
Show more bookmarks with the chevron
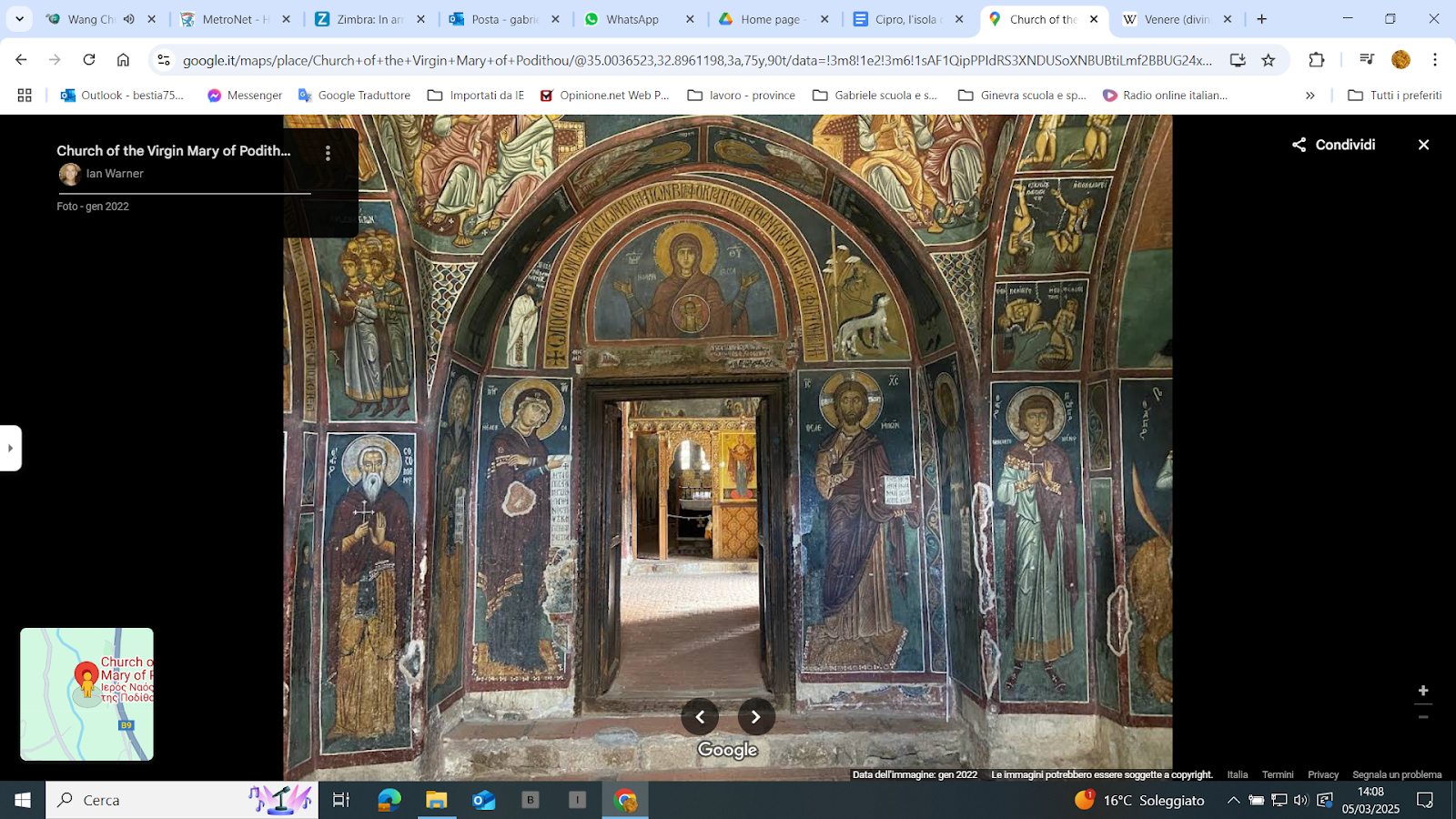1310,96
